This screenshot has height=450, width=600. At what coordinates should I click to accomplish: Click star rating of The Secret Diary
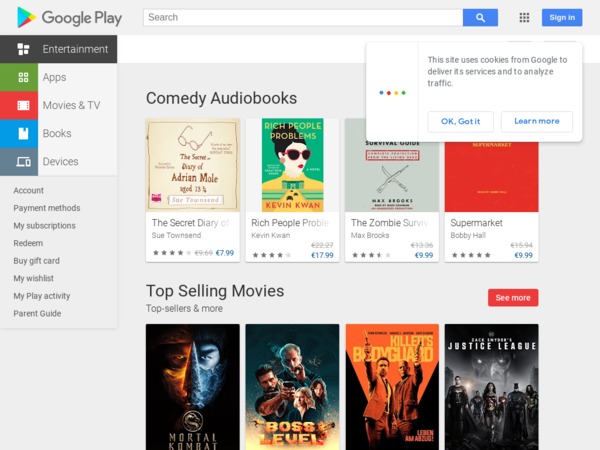tap(172, 253)
